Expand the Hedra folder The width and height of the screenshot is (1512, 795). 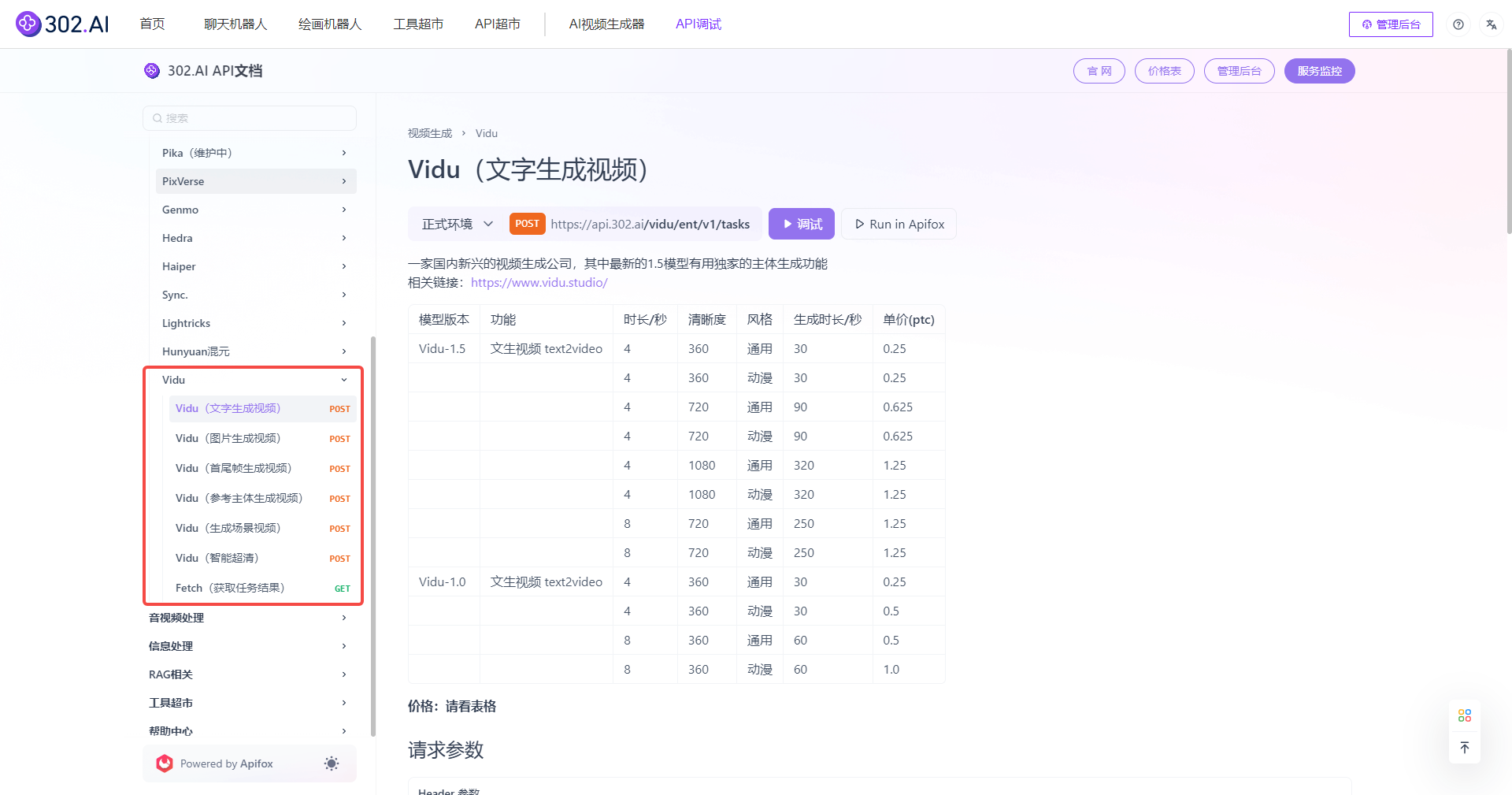pos(256,238)
